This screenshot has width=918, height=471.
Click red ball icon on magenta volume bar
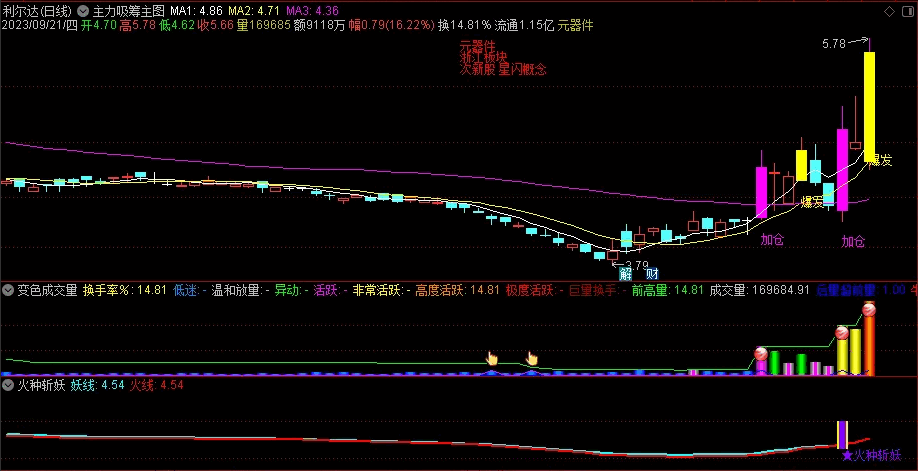(x=761, y=353)
